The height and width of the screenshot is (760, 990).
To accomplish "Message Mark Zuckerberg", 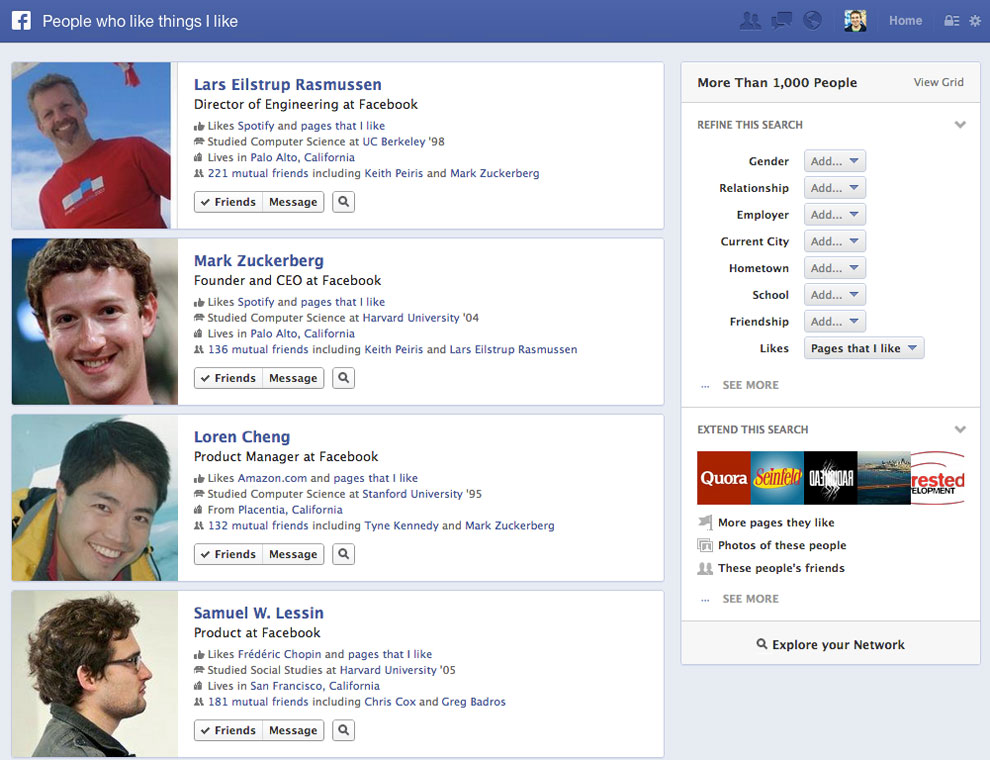I will [293, 378].
